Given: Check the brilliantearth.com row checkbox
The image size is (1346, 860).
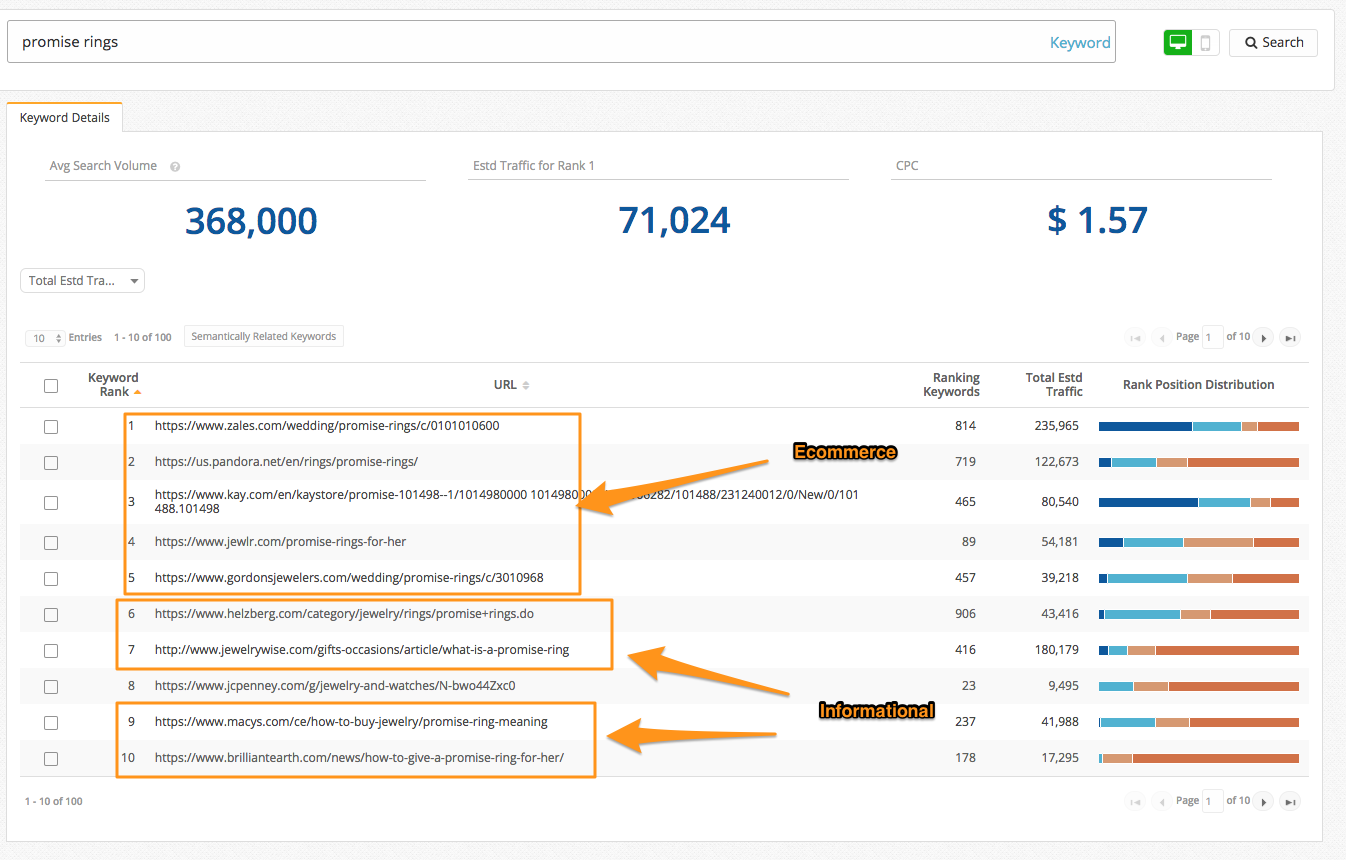Looking at the screenshot, I should pos(51,759).
